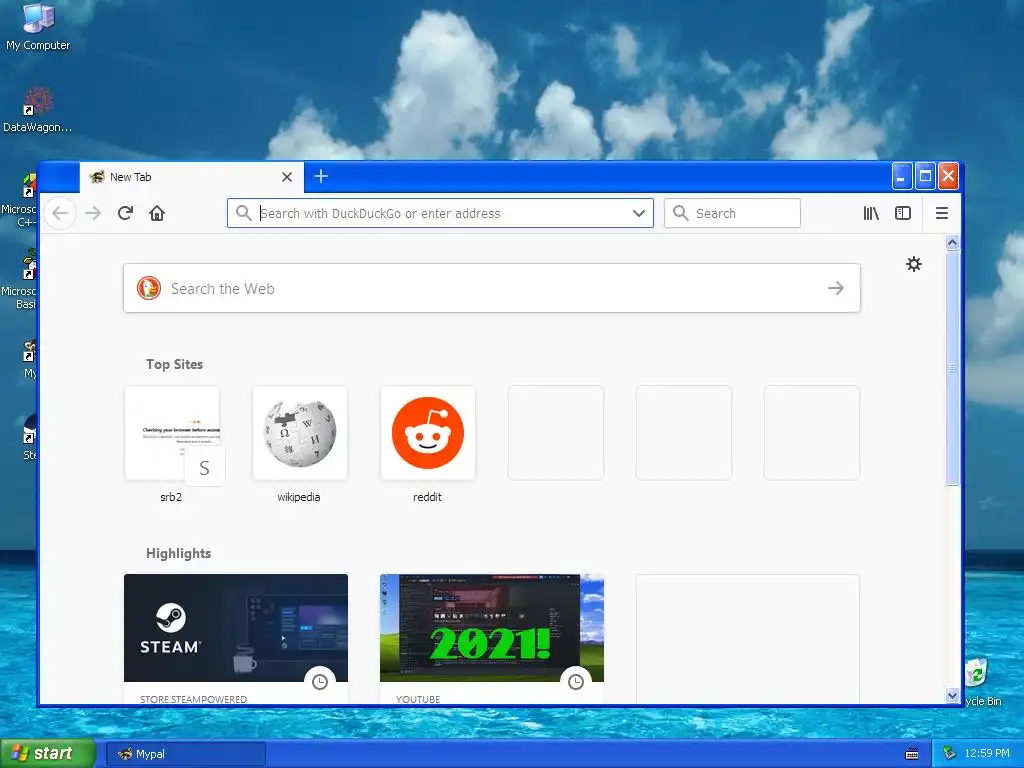Reload the current page

click(x=125, y=213)
